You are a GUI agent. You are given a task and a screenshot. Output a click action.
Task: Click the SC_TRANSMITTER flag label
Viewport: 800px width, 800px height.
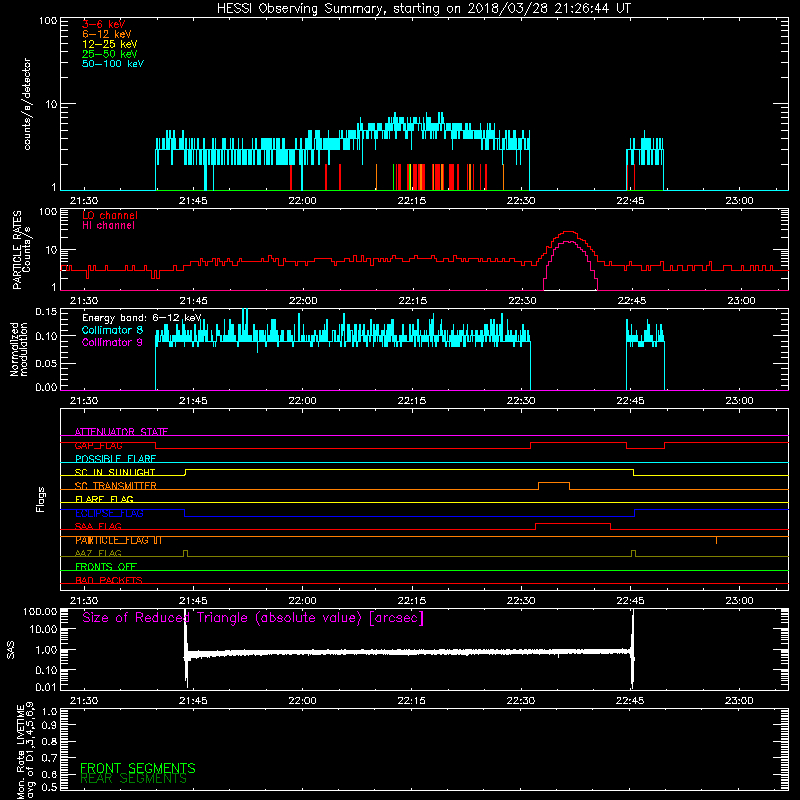[115, 486]
